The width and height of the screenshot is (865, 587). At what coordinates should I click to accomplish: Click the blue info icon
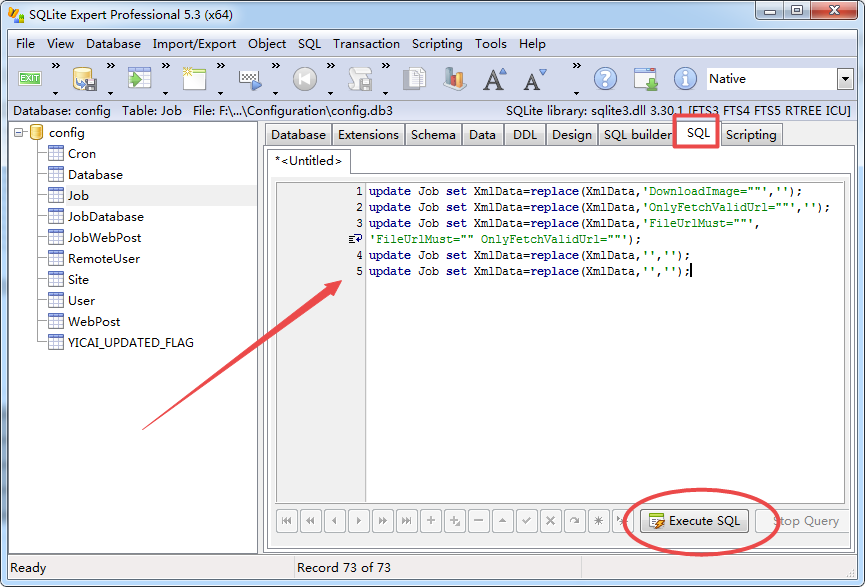pyautogui.click(x=685, y=79)
